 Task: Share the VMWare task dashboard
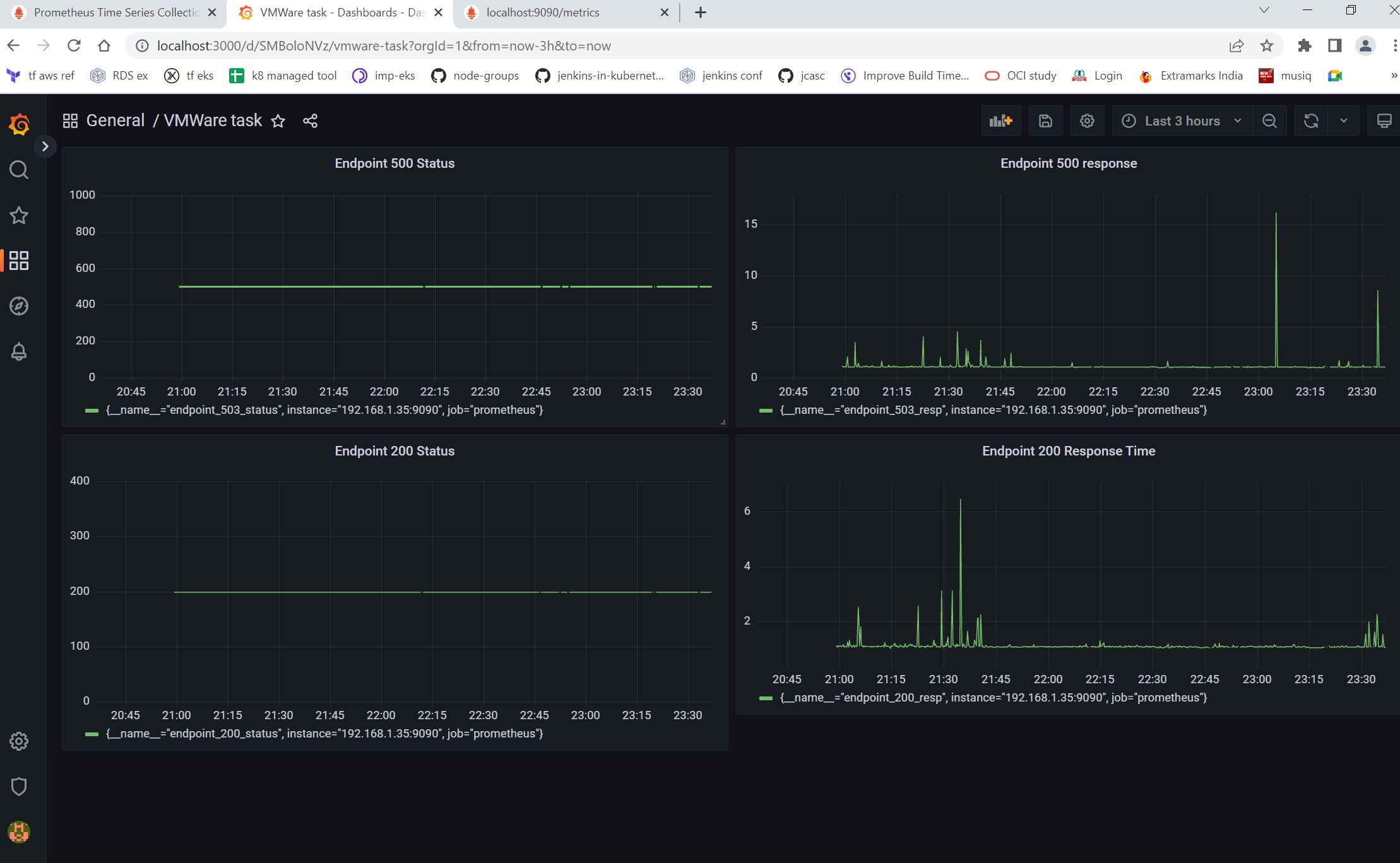pos(310,121)
